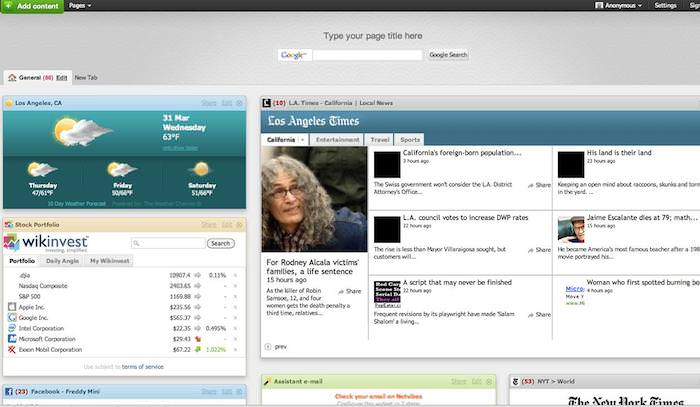Switch to the Entertainment tab
This screenshot has height=407, width=700.
[x=337, y=140]
